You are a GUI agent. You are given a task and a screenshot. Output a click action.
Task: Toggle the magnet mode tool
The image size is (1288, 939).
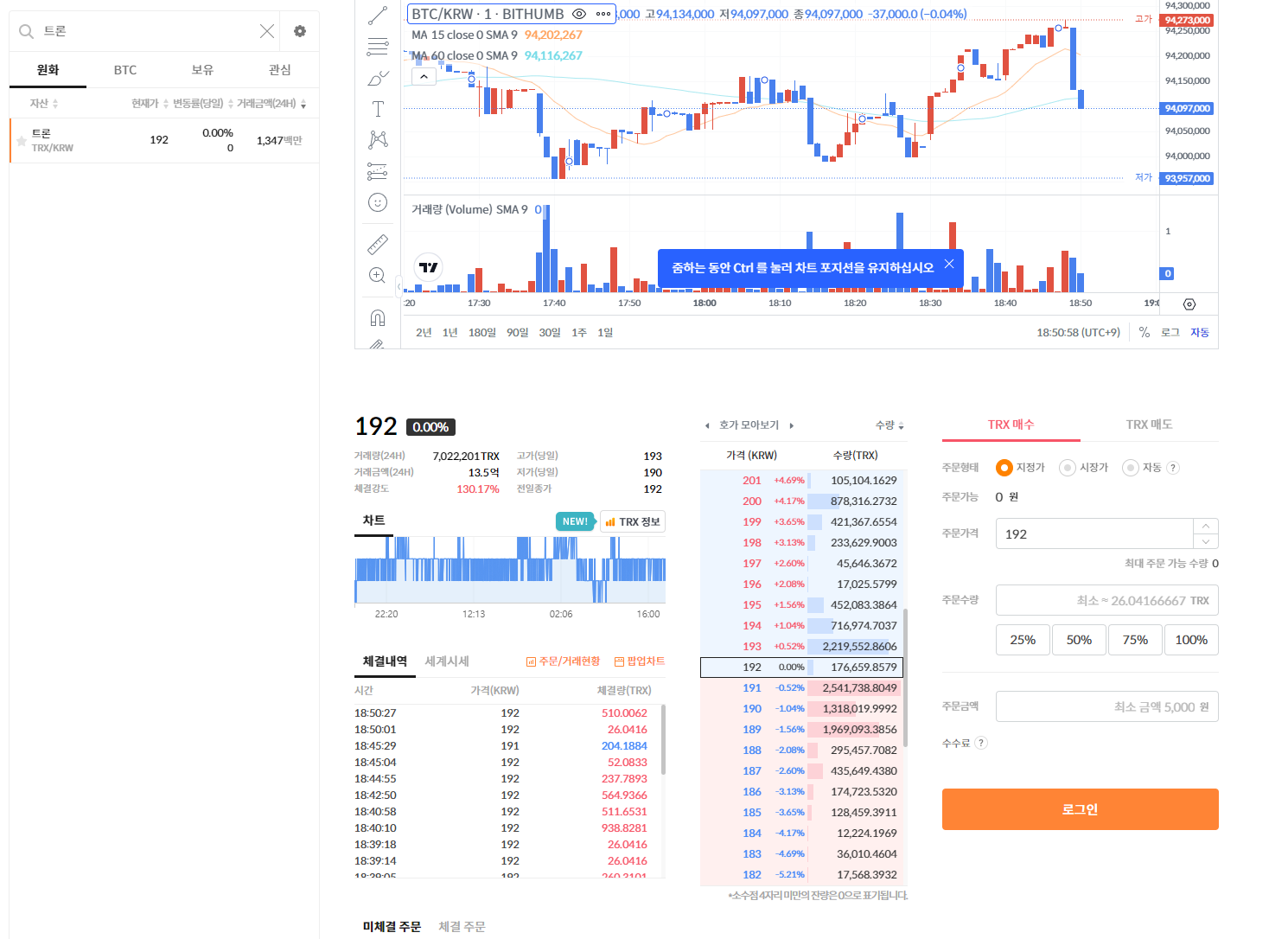378,317
